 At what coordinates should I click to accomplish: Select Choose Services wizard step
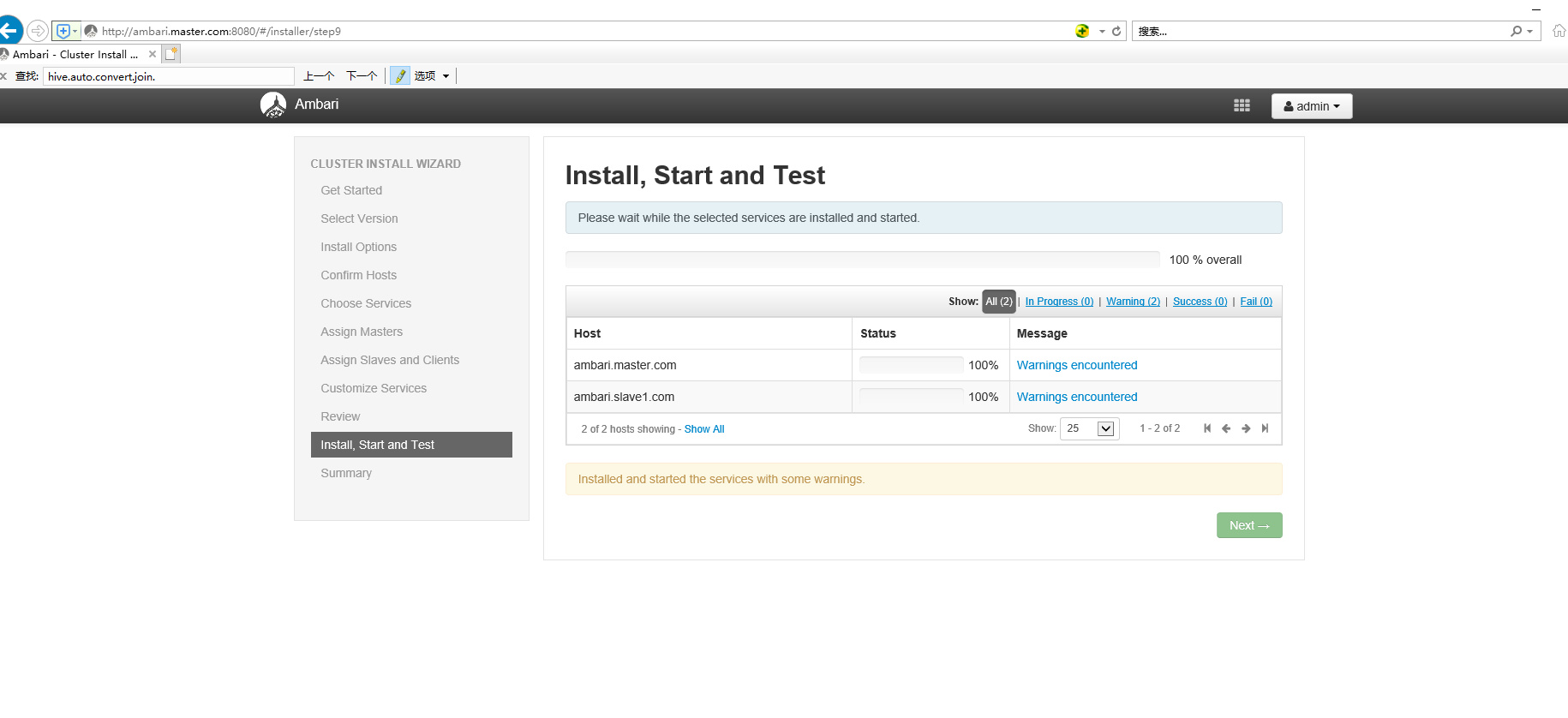(x=366, y=303)
